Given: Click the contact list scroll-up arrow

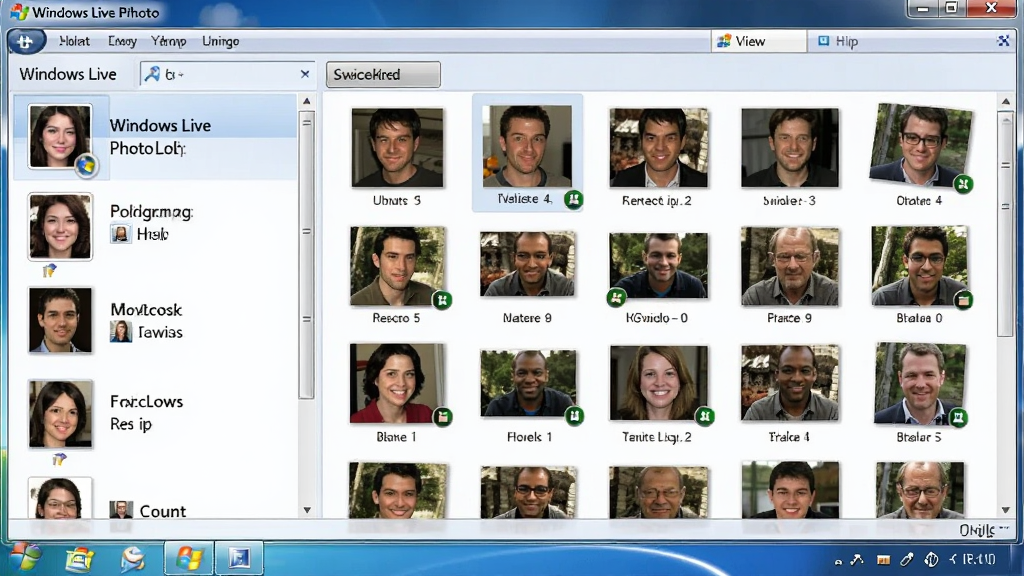Looking at the screenshot, I should (306, 101).
